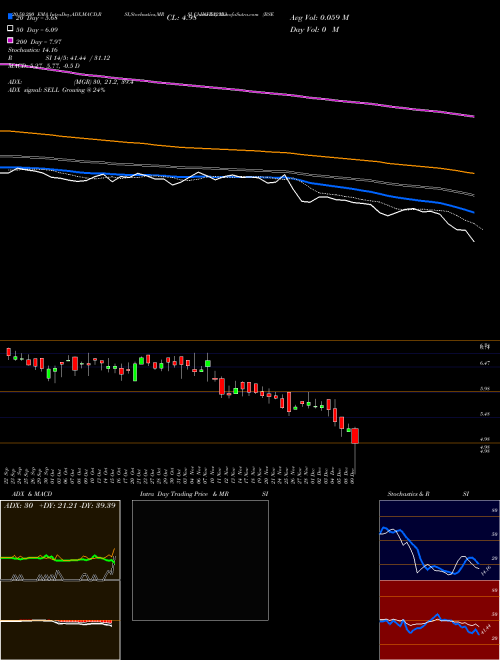The image size is (500, 660).
Task: Open the empty Intra Day Trading Price panel
Action: [200, 560]
